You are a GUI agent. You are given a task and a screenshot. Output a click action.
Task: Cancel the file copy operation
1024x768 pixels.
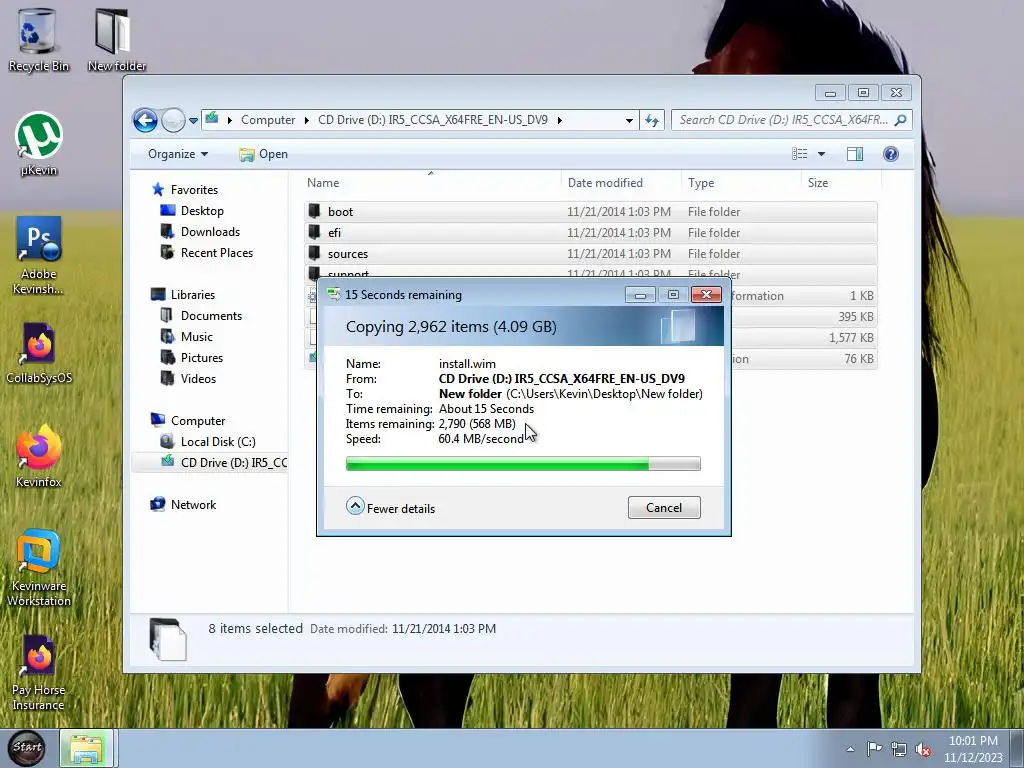(664, 508)
